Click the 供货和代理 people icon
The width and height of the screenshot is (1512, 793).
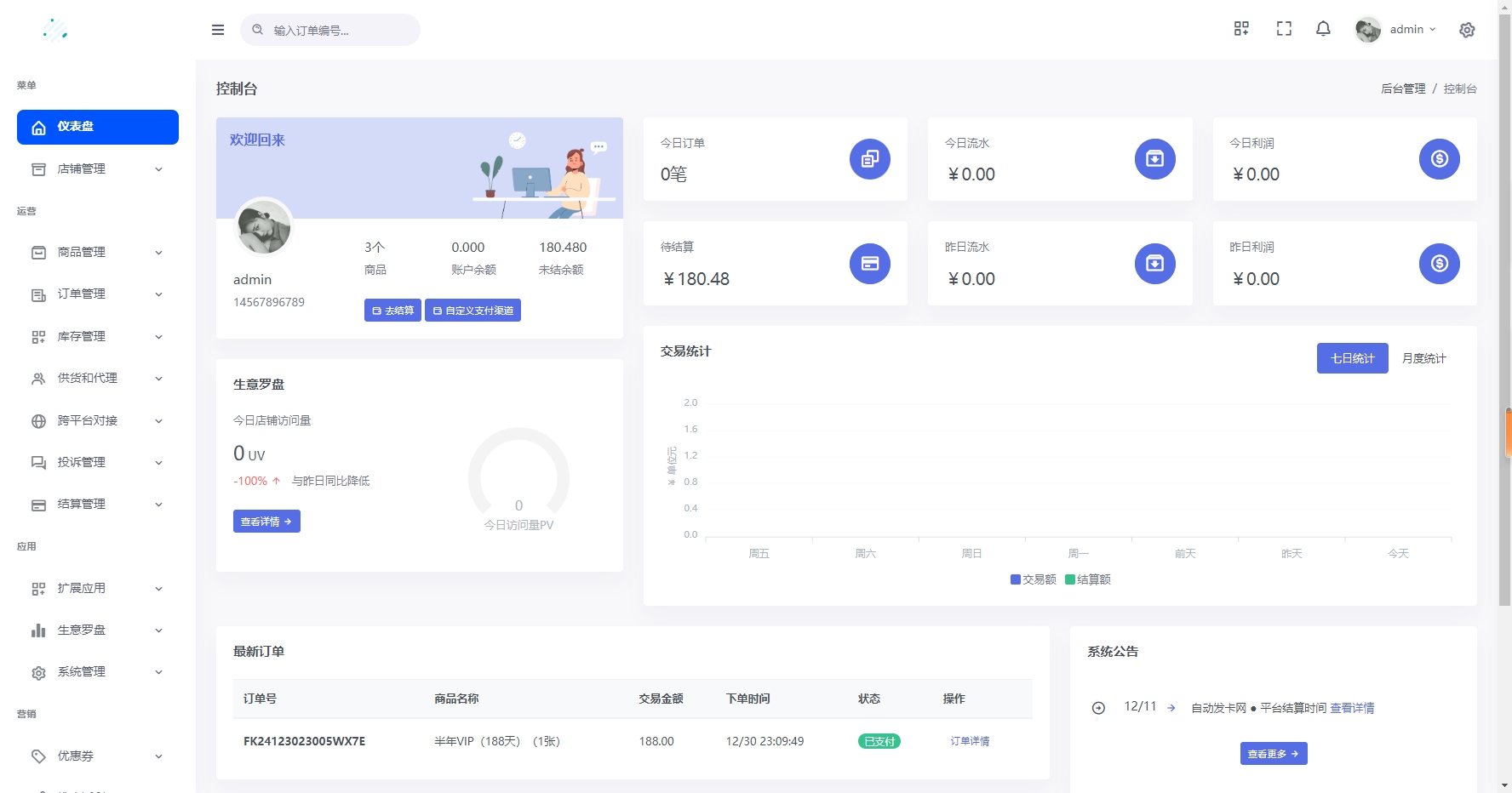pos(38,379)
